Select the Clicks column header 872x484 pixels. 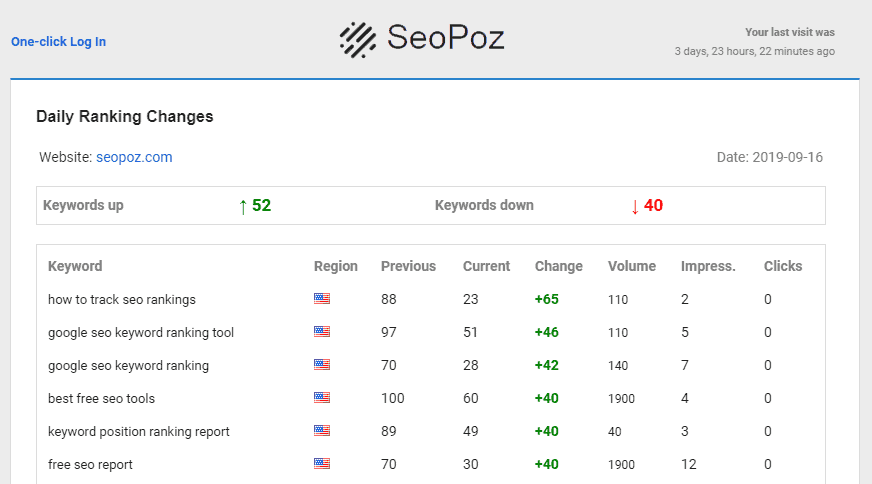point(783,266)
